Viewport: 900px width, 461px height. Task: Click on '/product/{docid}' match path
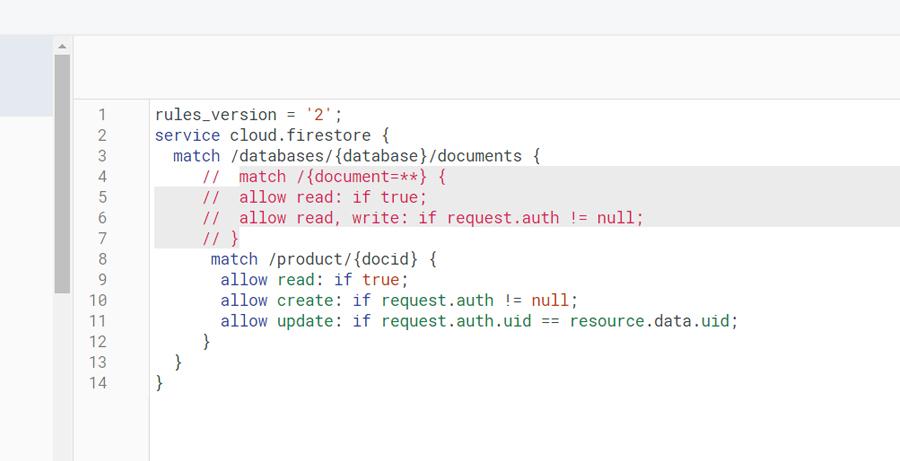click(343, 259)
